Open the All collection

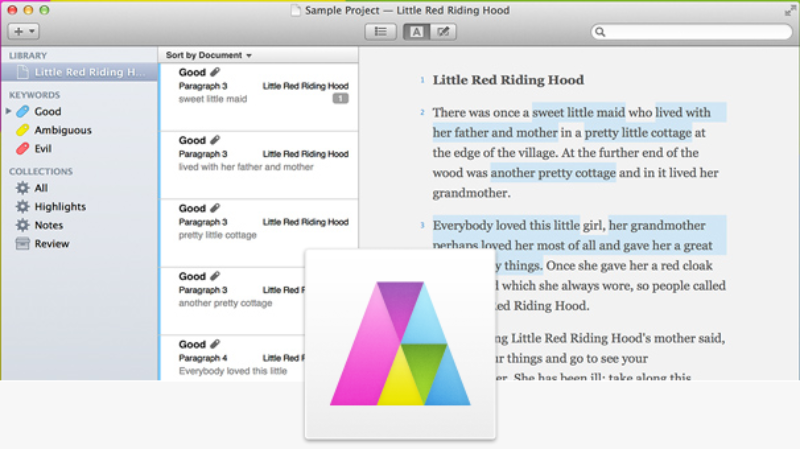pos(41,188)
